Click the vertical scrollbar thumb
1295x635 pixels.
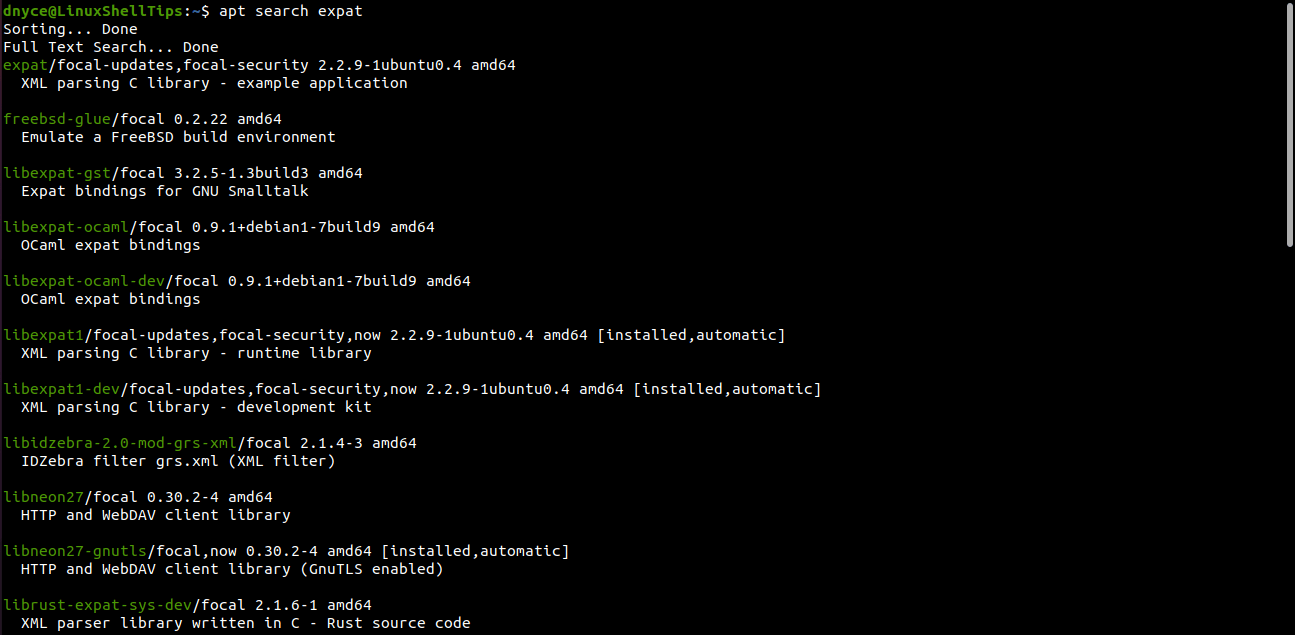click(1289, 125)
